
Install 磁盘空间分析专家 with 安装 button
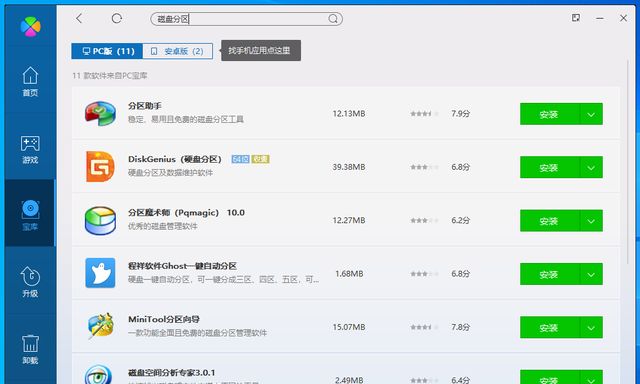(x=549, y=377)
